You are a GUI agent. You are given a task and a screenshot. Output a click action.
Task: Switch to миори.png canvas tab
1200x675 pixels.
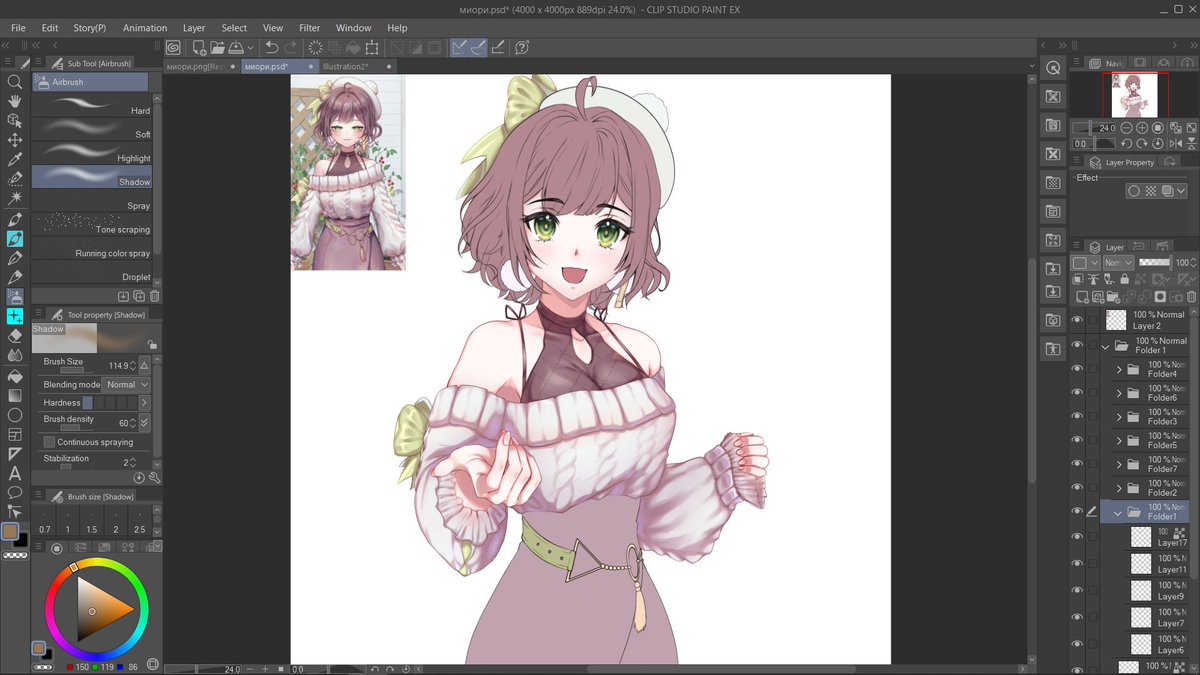pos(199,66)
